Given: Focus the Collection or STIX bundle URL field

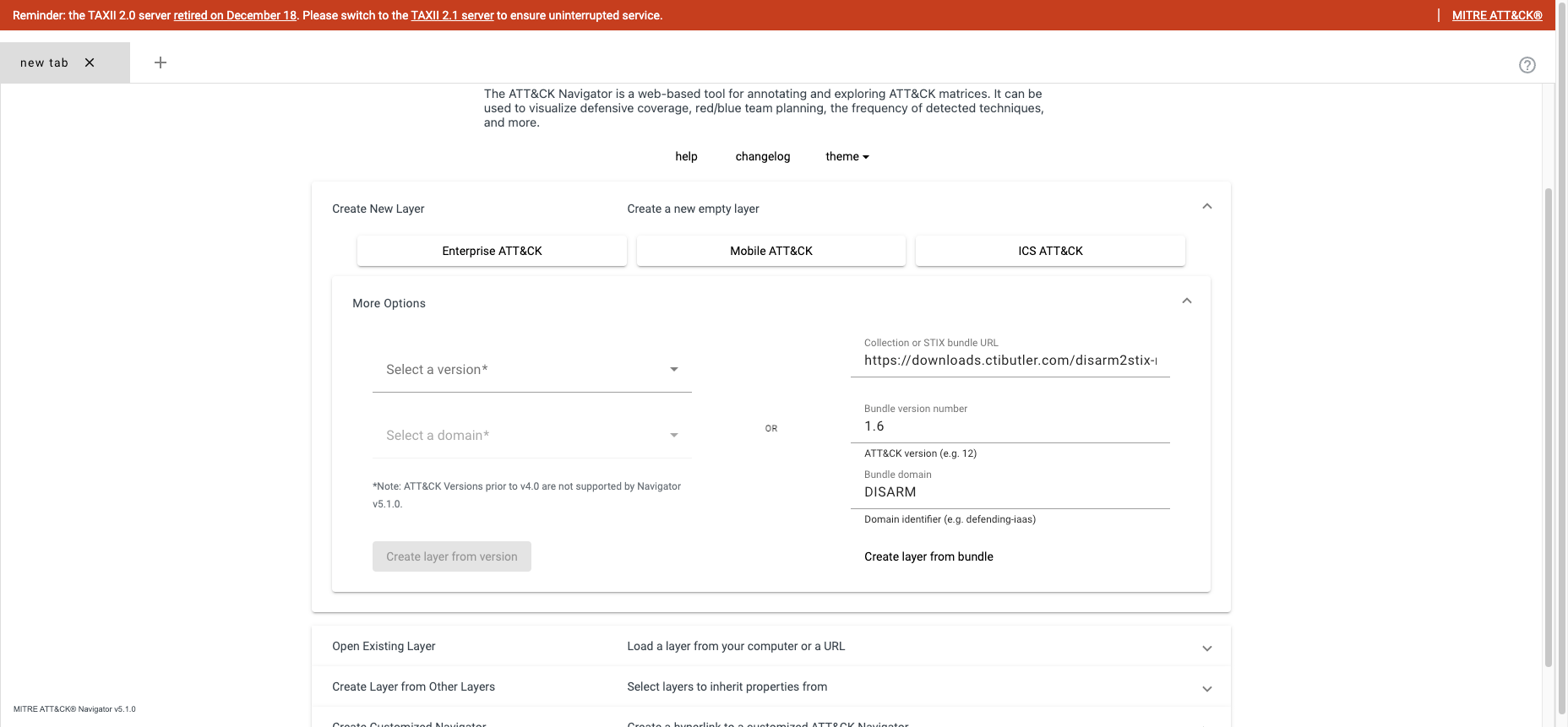Looking at the screenshot, I should click(x=1010, y=361).
